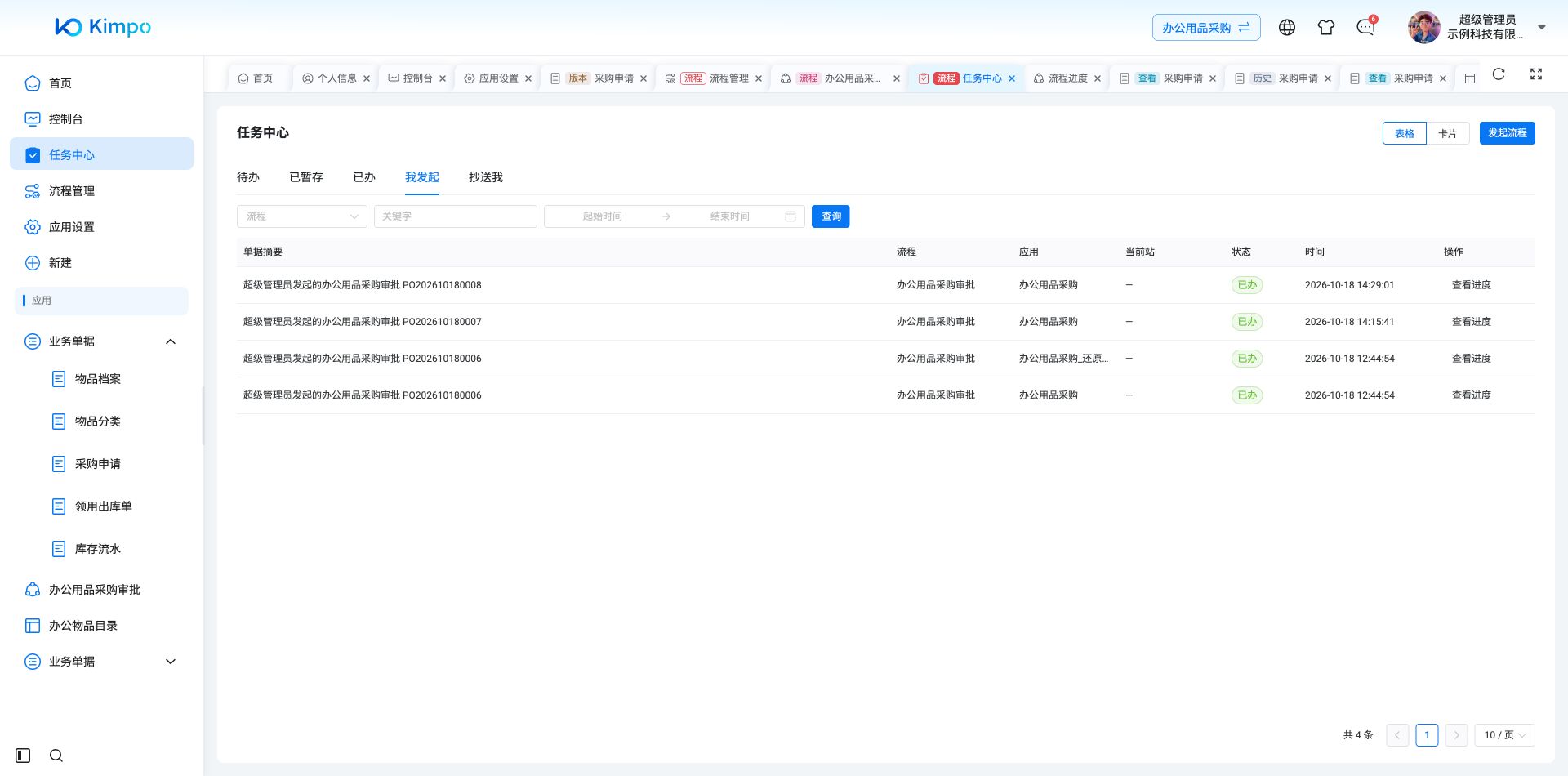Select the 抄送我 tab
Screen dimensions: 1568x776
486,177
